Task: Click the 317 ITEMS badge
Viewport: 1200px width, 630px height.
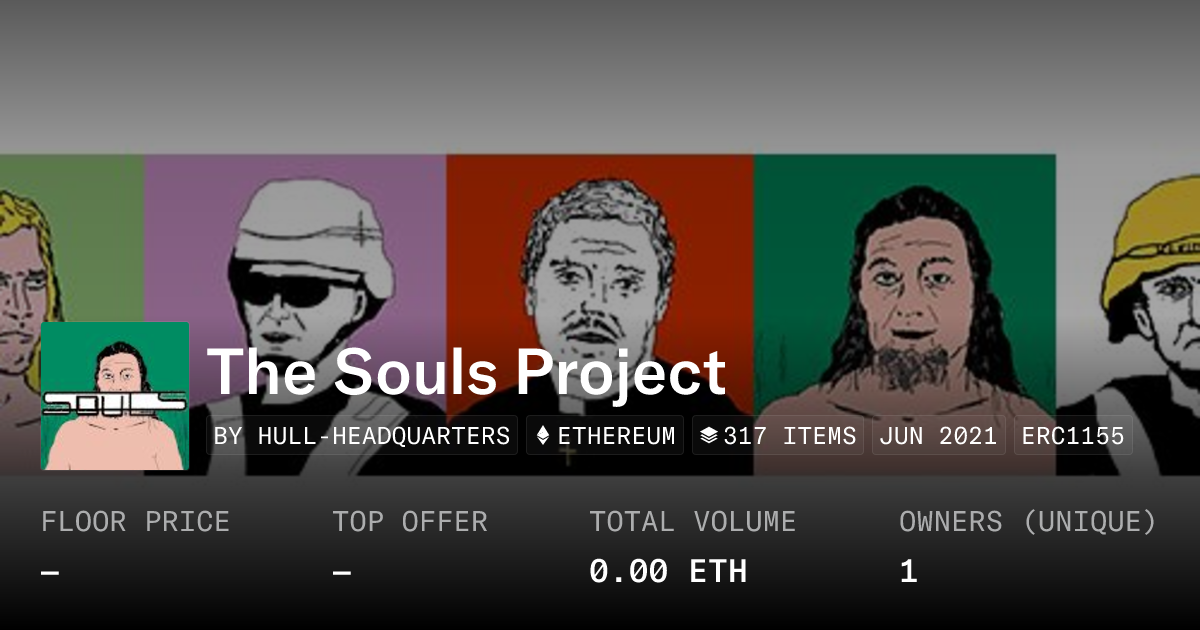Action: point(778,436)
